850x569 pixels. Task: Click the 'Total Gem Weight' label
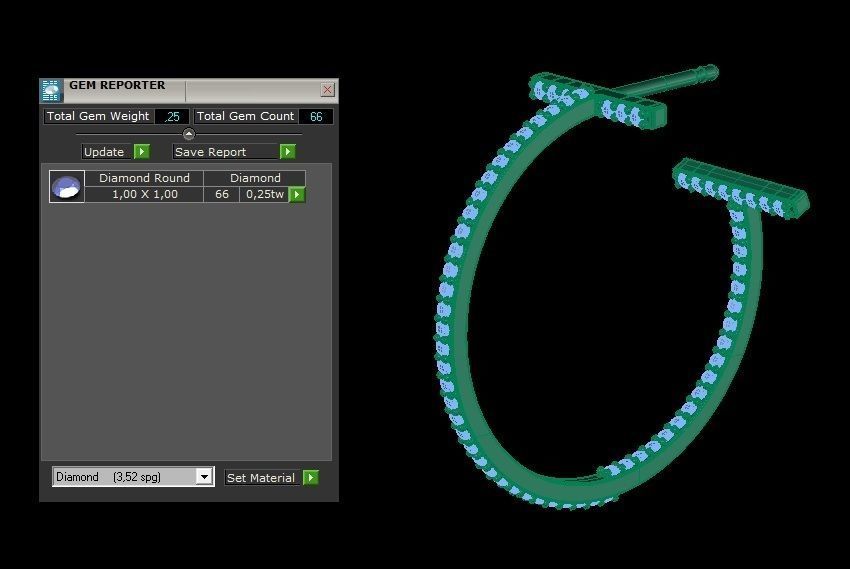pyautogui.click(x=98, y=117)
